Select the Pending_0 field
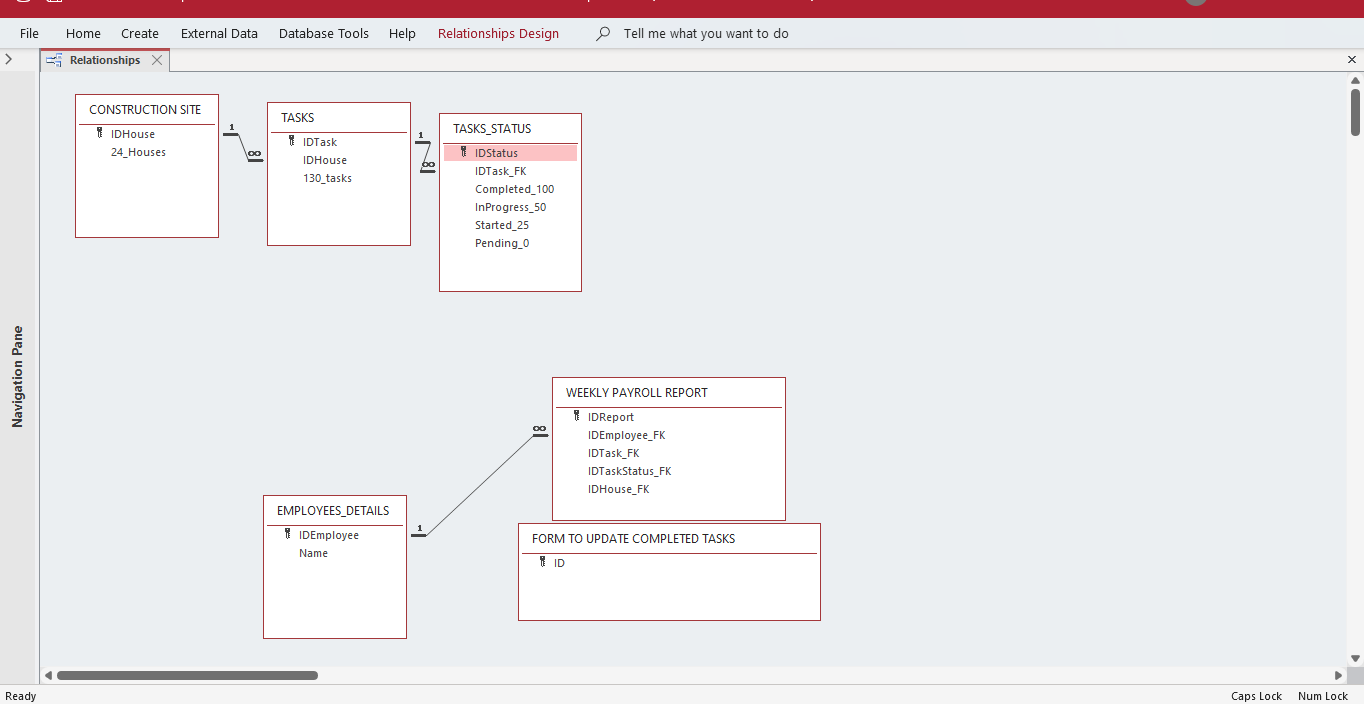The height and width of the screenshot is (704, 1364). pos(502,243)
